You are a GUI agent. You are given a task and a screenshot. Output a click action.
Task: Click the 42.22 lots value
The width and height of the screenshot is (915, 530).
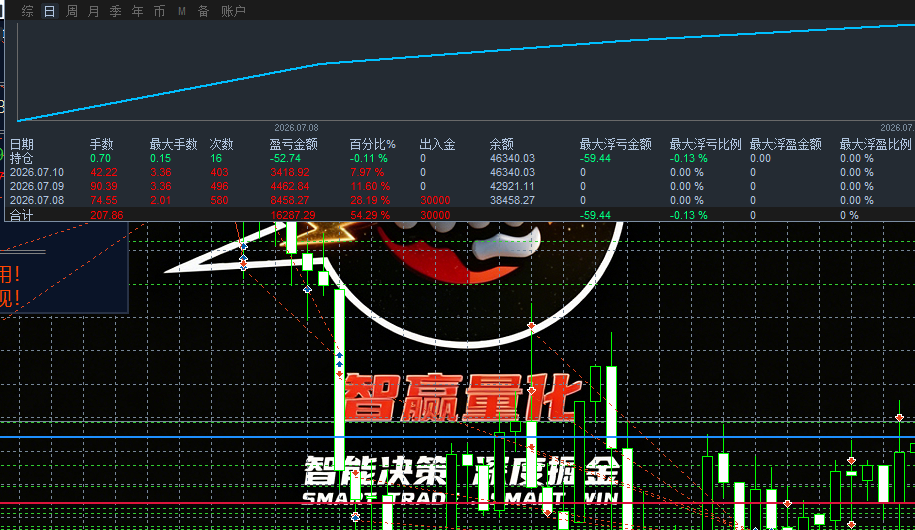tap(104, 172)
